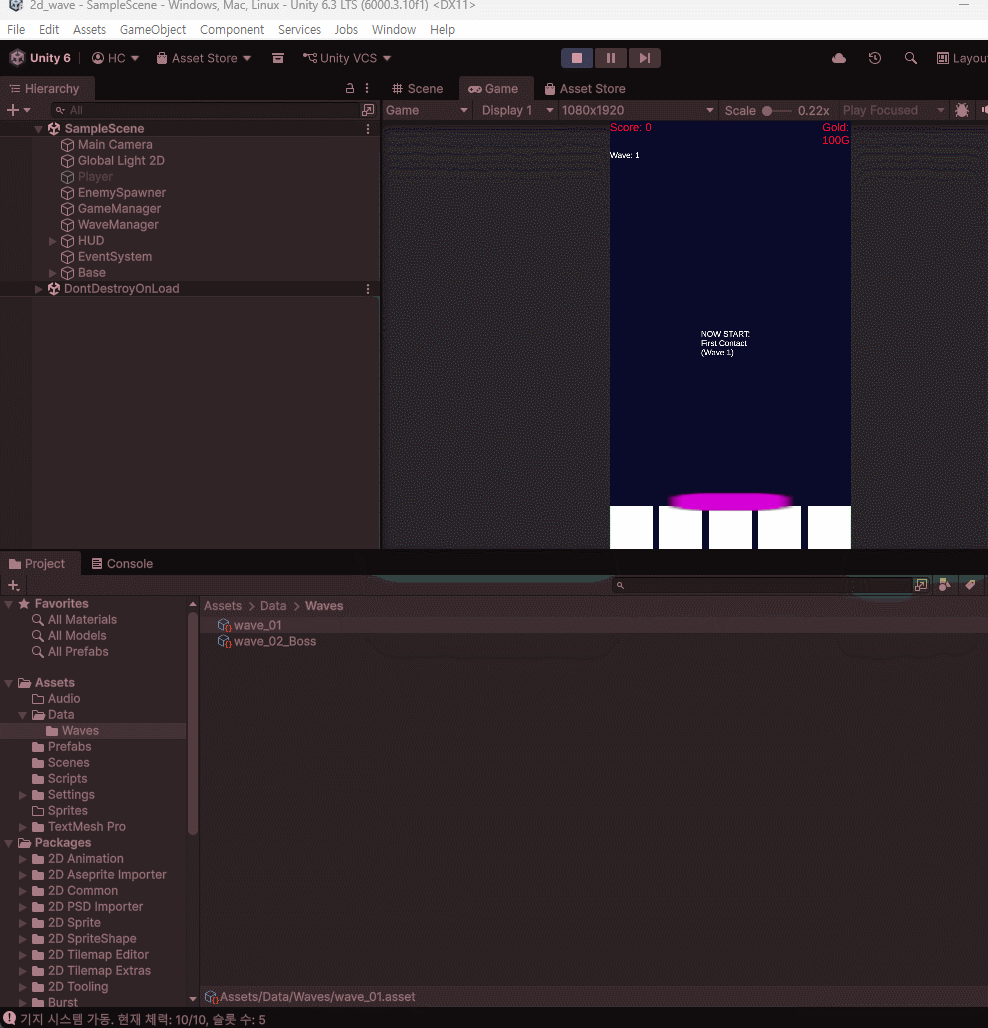The height and width of the screenshot is (1028, 988).
Task: Focus the Hierarchy search field
Action: (205, 110)
